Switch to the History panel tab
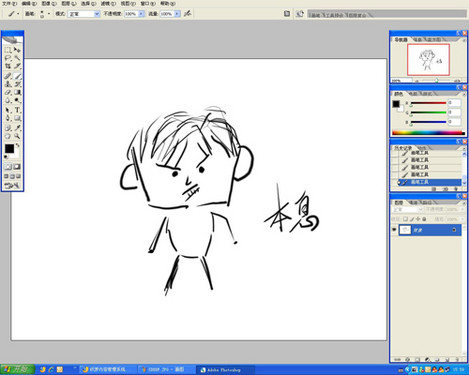 403,148
